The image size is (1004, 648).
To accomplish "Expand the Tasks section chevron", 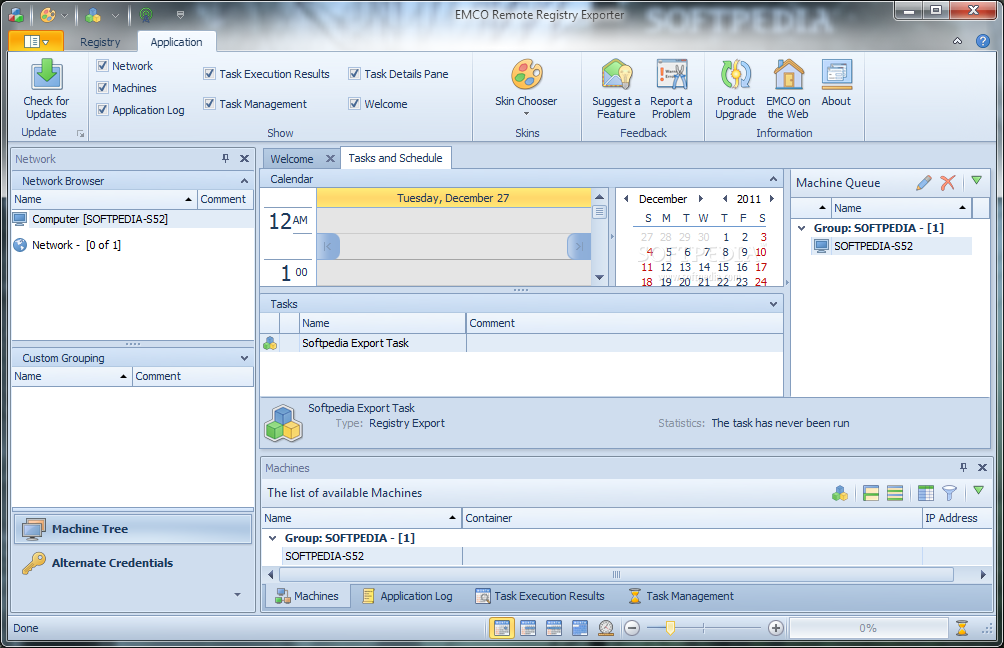I will 773,304.
